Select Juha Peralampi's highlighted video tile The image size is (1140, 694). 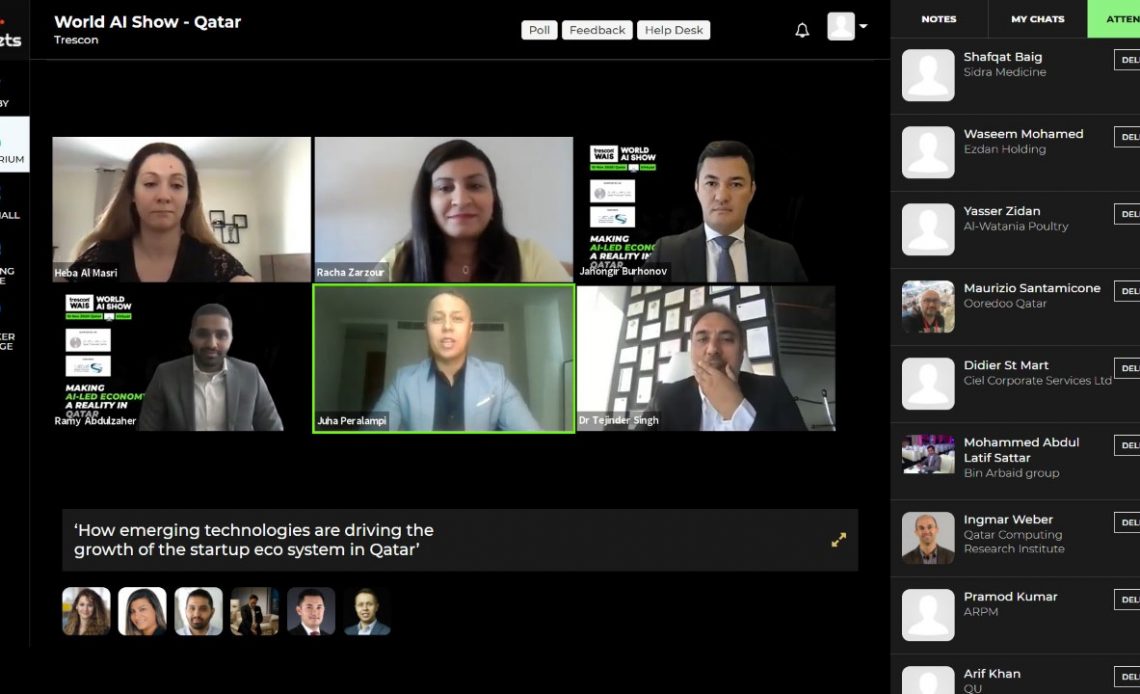point(443,358)
